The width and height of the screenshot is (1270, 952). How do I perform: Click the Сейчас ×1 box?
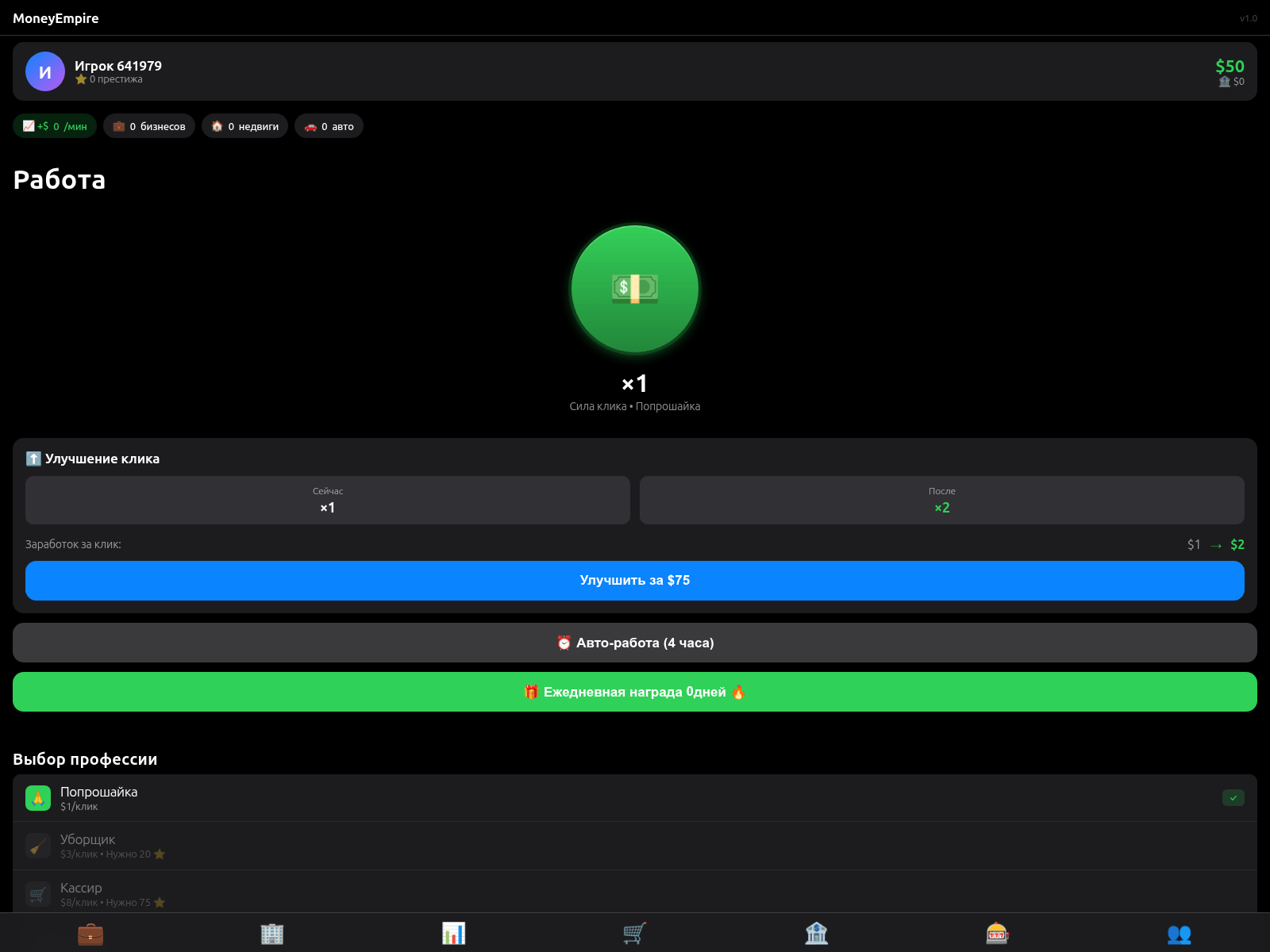pyautogui.click(x=328, y=500)
